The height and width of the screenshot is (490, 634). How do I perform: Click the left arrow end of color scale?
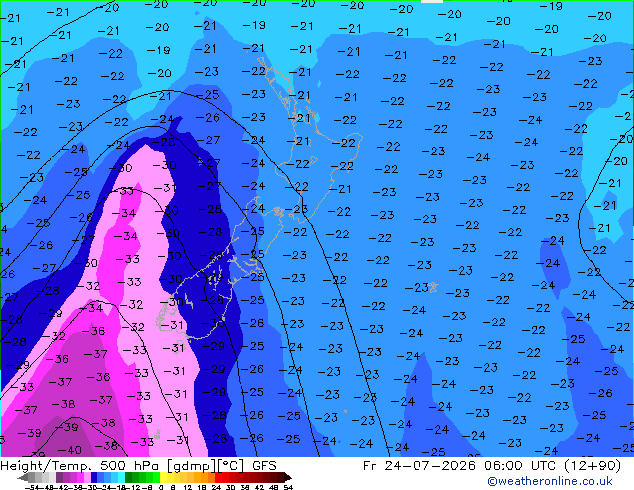[x=23, y=477]
